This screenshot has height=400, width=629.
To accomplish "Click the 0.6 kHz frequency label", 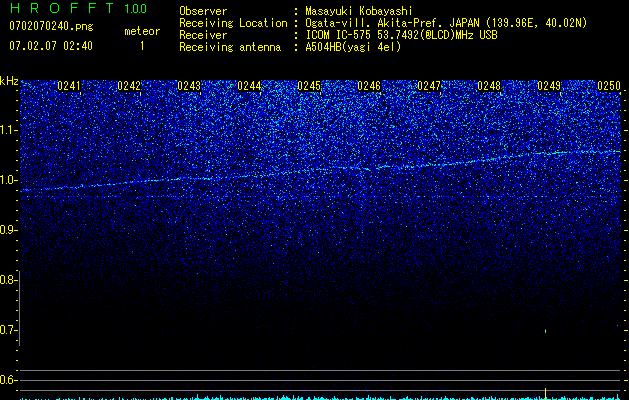I will click(8, 380).
